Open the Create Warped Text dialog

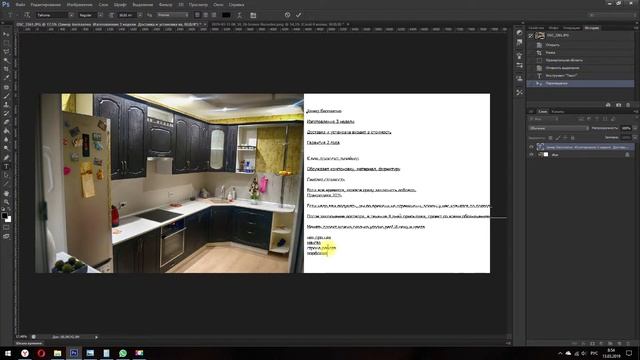(240, 15)
